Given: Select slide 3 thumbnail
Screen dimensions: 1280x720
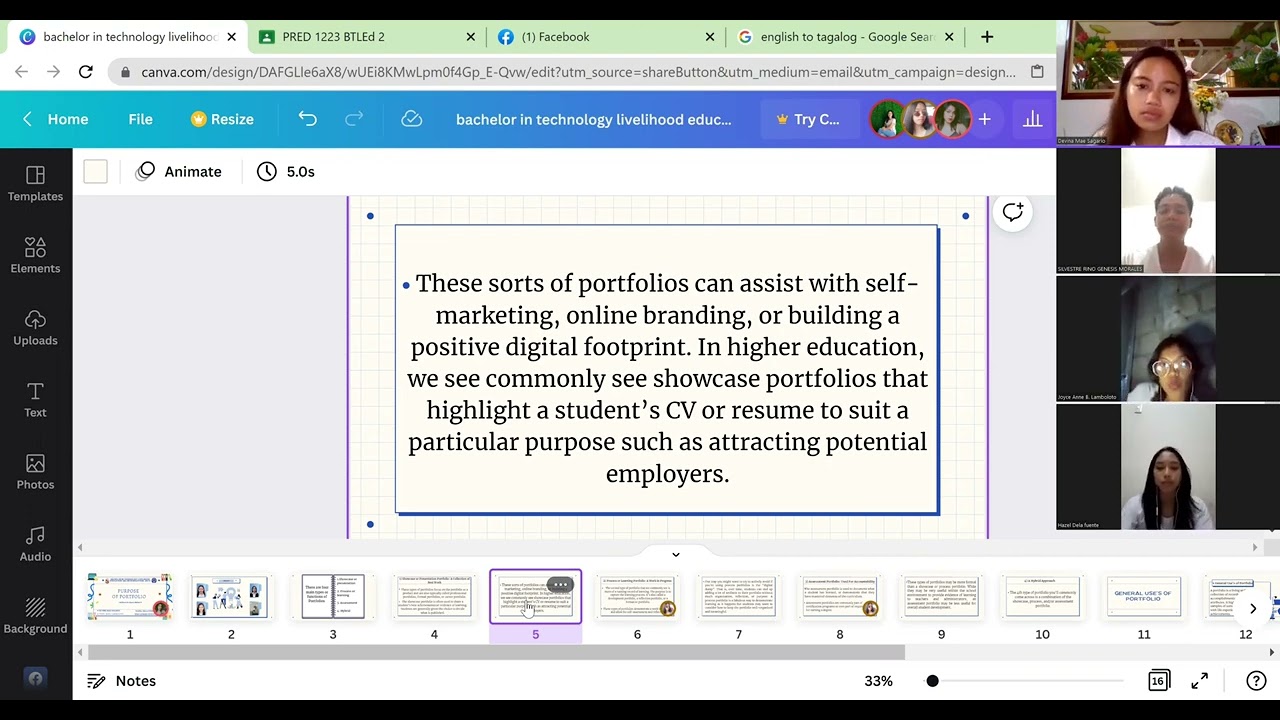Looking at the screenshot, I should (x=333, y=597).
